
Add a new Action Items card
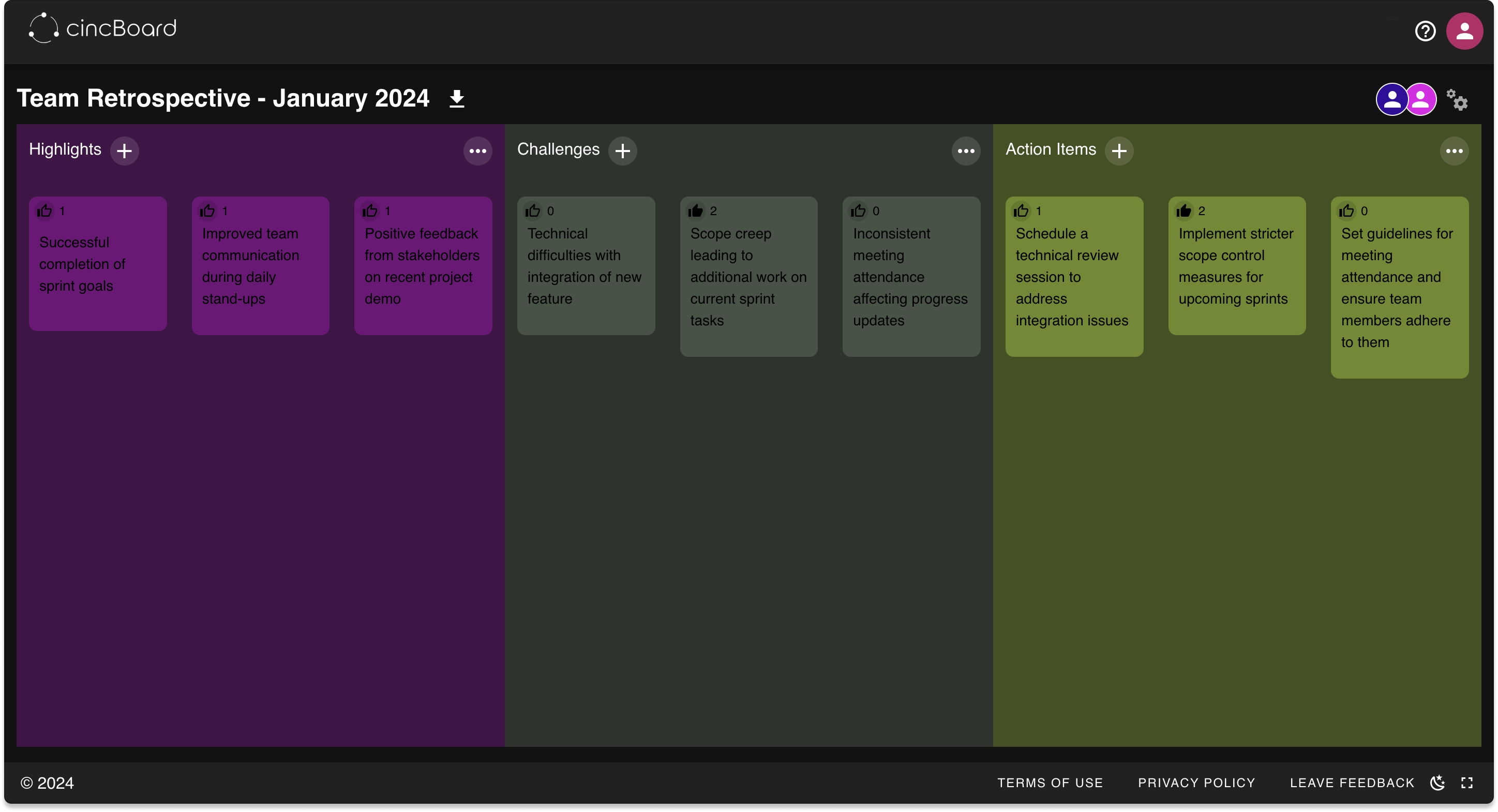(1119, 151)
